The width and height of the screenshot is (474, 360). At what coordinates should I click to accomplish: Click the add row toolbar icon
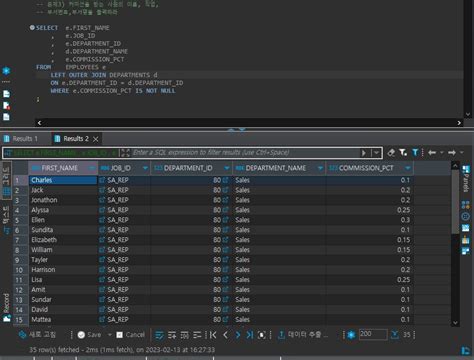(x=172, y=335)
